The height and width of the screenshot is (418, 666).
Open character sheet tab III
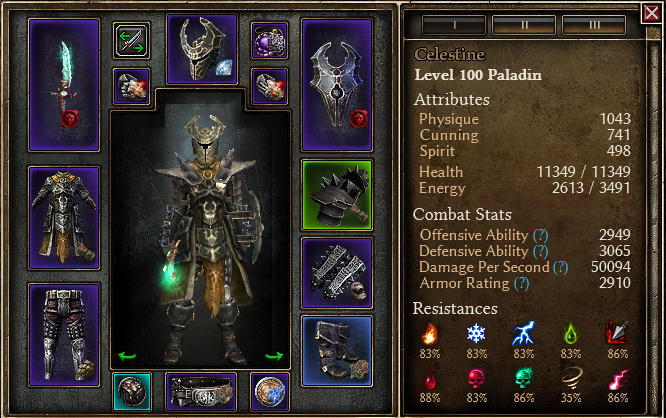594,25
